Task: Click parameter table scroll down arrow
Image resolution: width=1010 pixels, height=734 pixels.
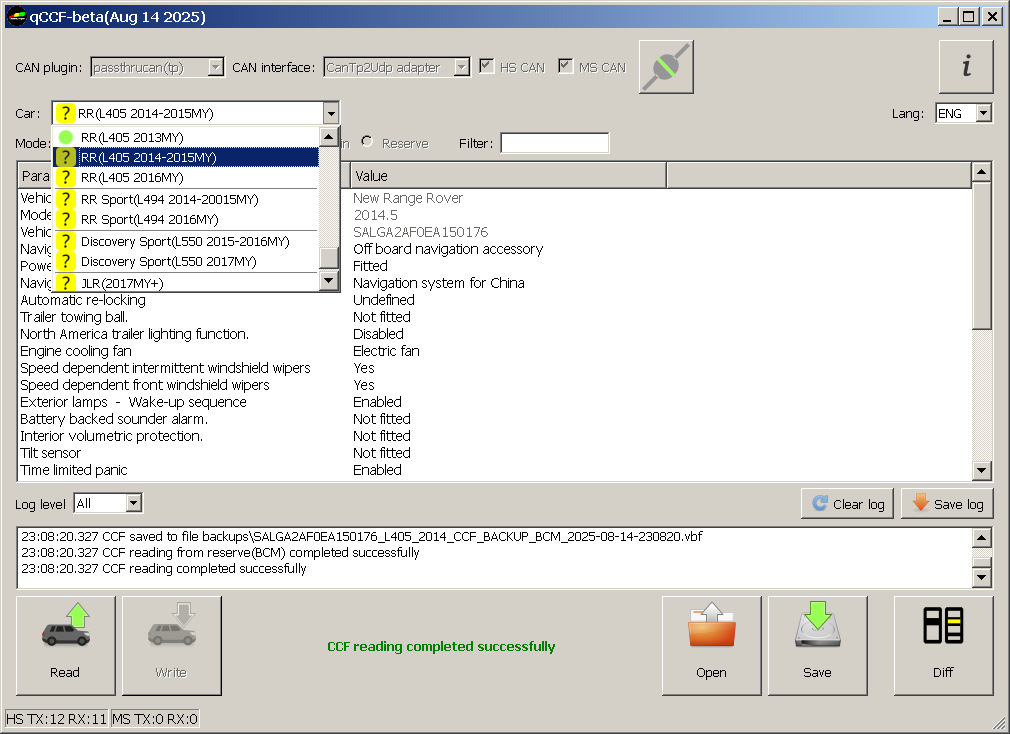Action: (981, 470)
